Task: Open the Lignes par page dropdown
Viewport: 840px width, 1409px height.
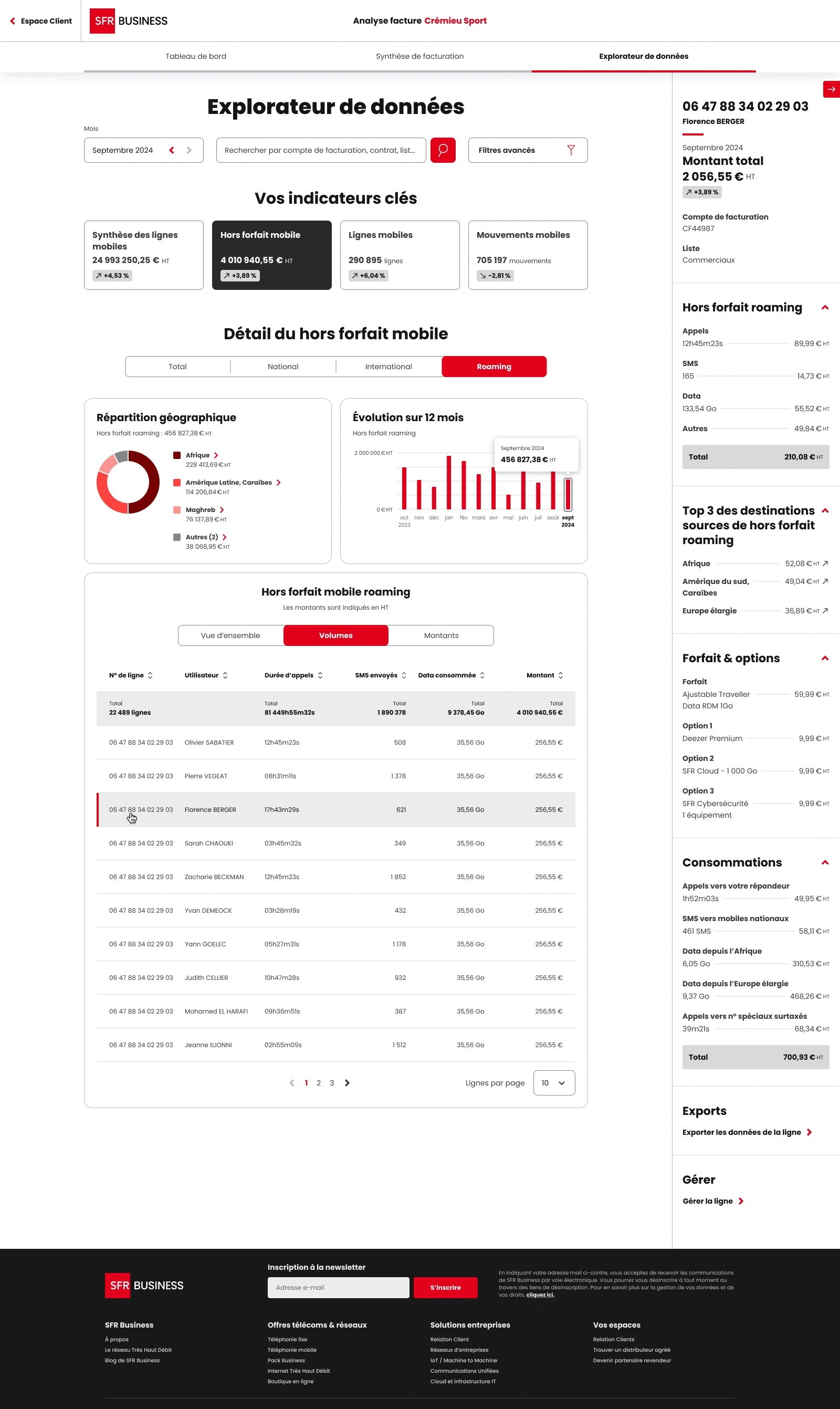Action: (x=553, y=1082)
